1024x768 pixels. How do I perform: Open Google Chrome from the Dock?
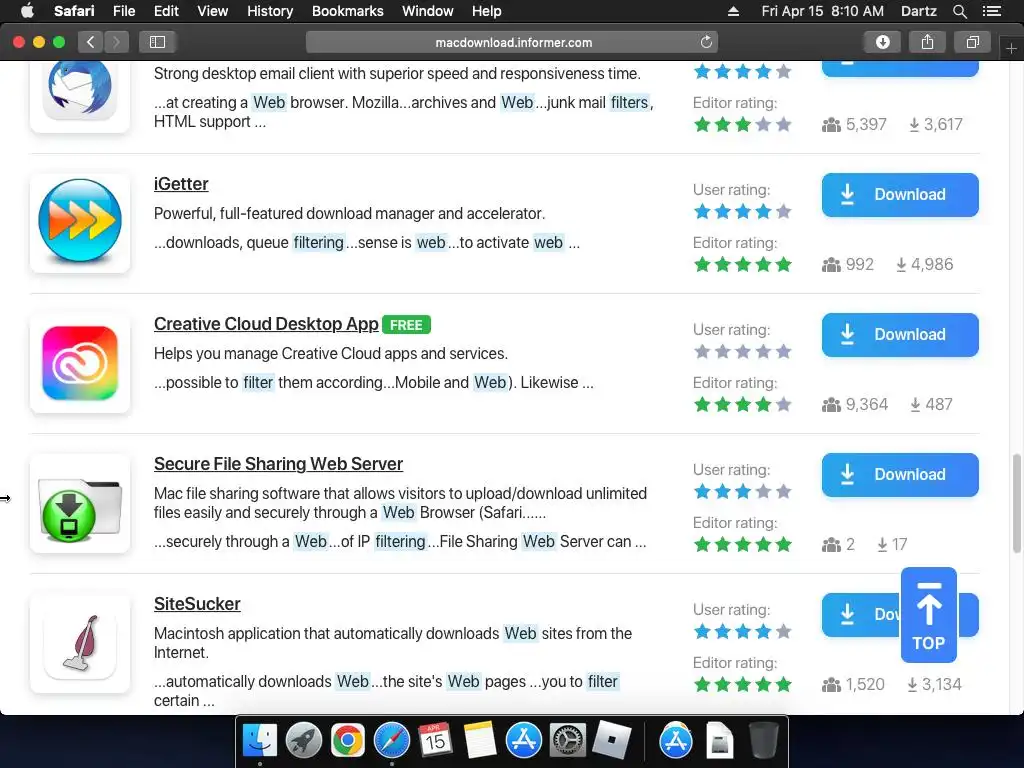point(347,741)
